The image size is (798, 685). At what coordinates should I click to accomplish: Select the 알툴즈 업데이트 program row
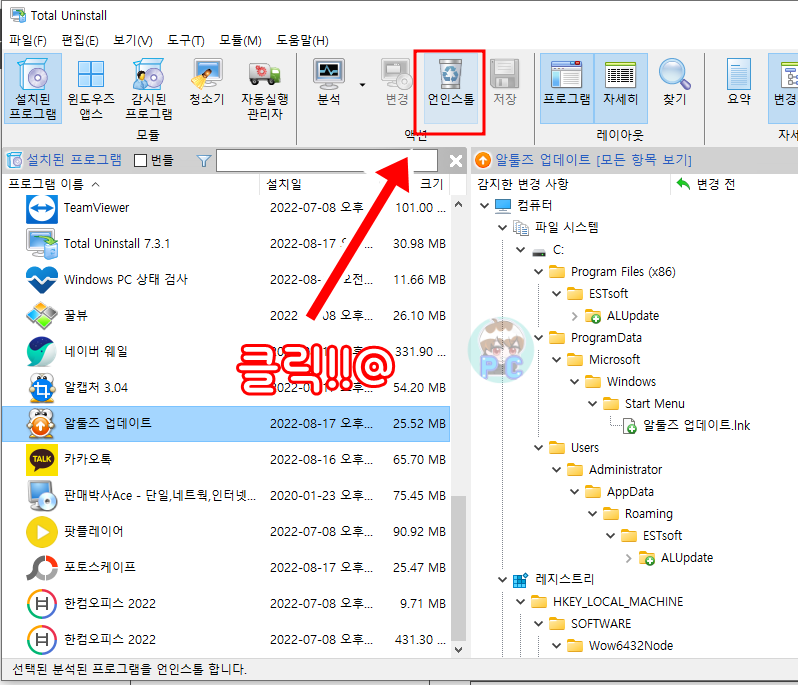[x=226, y=423]
